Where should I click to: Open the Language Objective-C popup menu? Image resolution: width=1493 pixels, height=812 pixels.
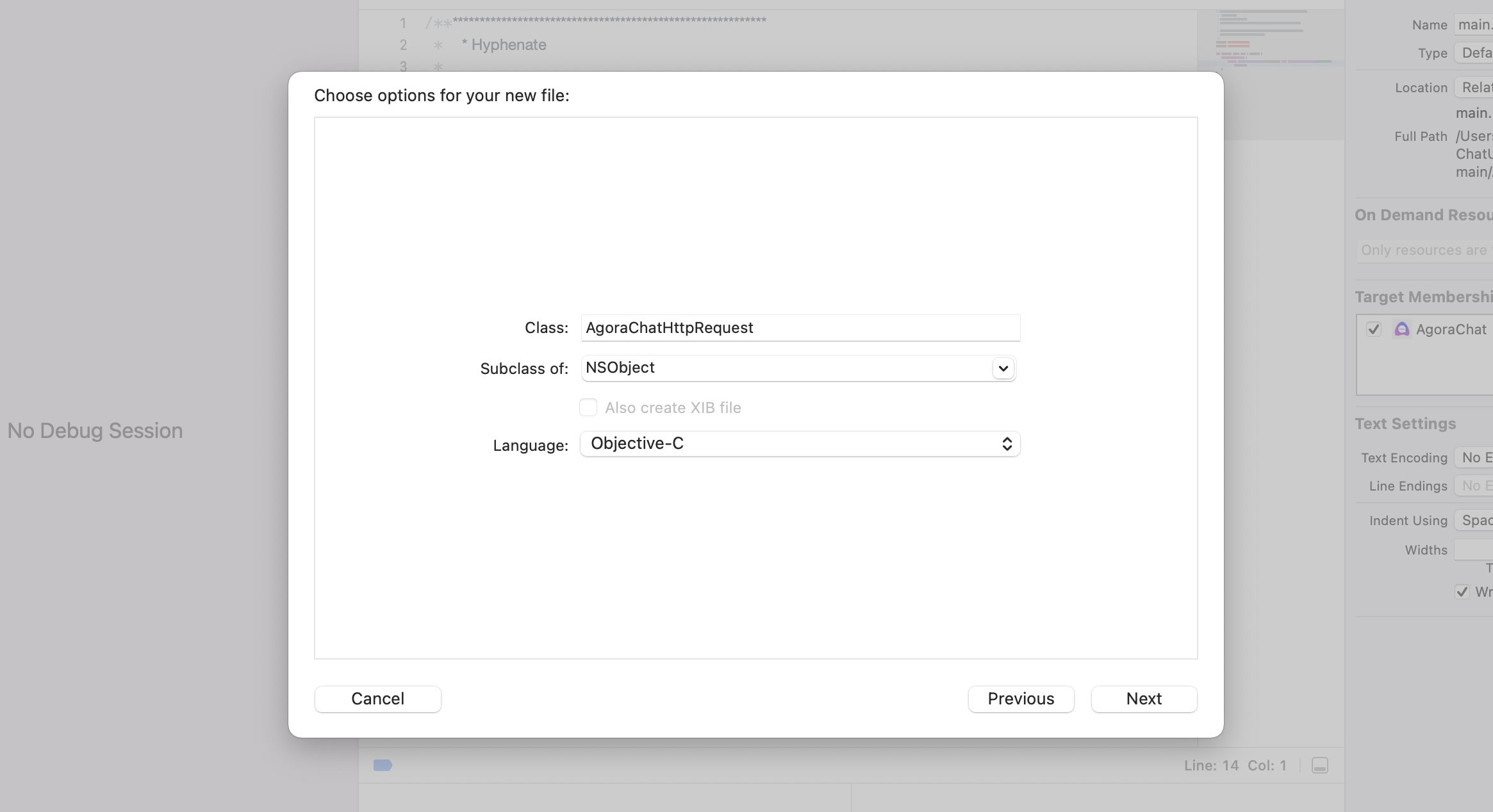click(x=800, y=444)
